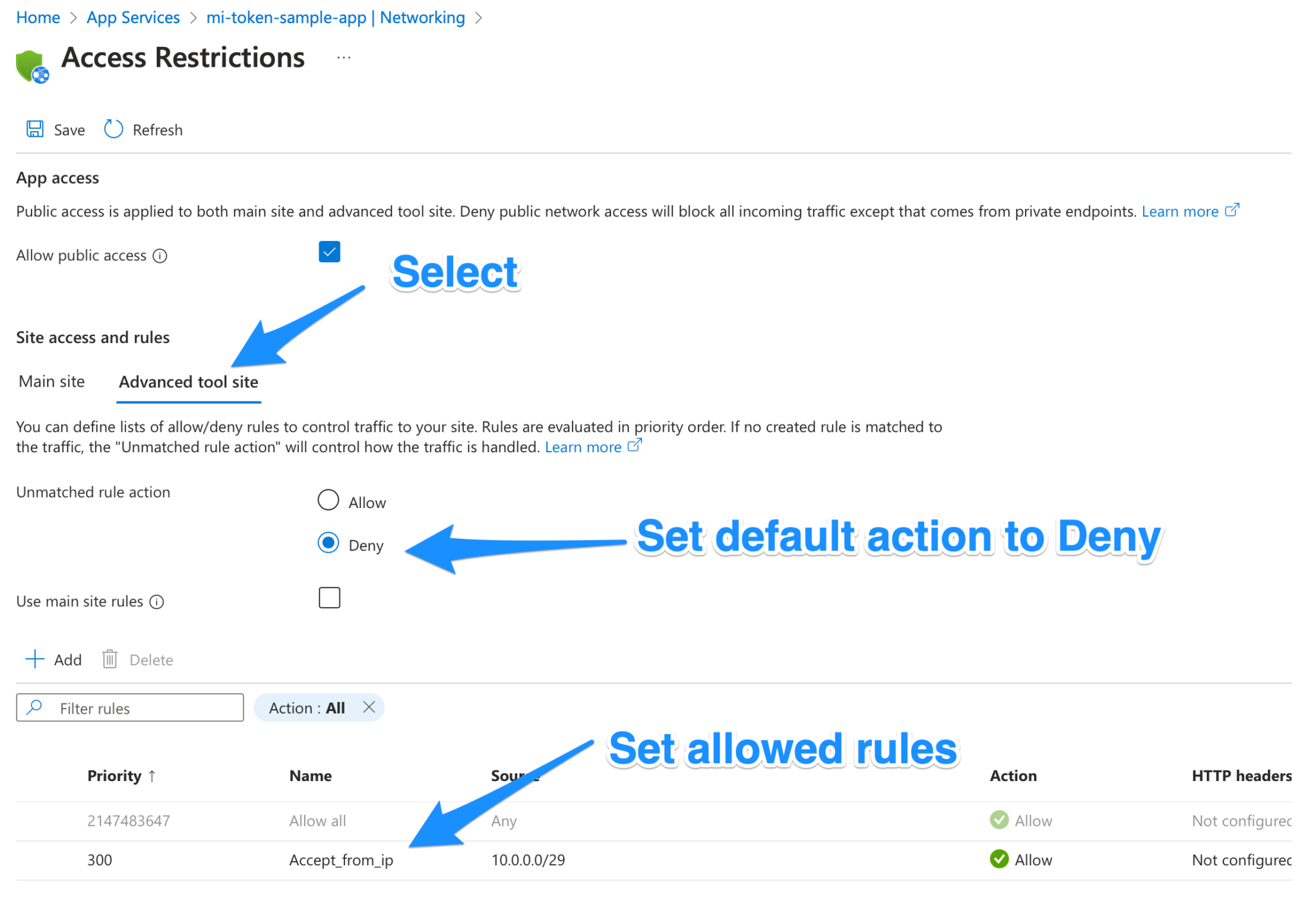Open the Learn more link about public access
Viewport: 1316px width, 914px height.
click(1180, 211)
